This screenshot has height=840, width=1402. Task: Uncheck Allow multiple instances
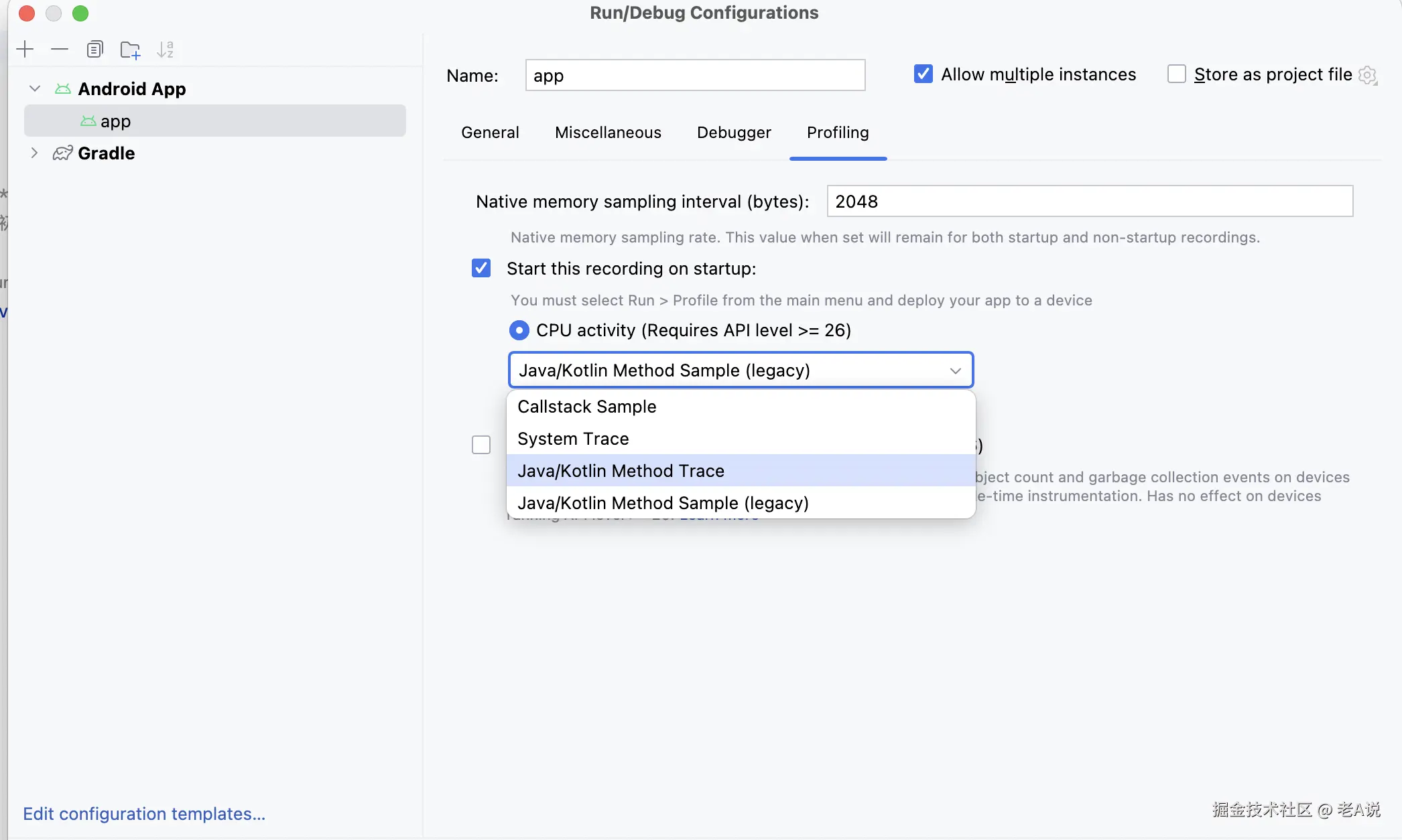(923, 74)
